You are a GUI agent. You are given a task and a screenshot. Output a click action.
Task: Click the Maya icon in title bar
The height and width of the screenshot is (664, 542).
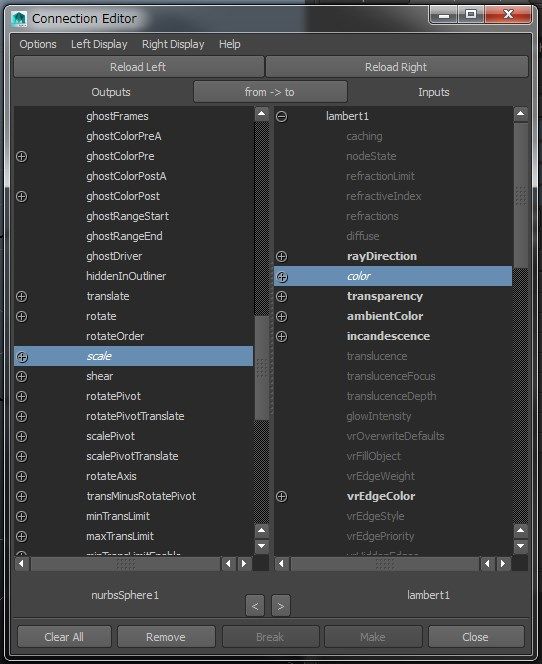coord(19,19)
